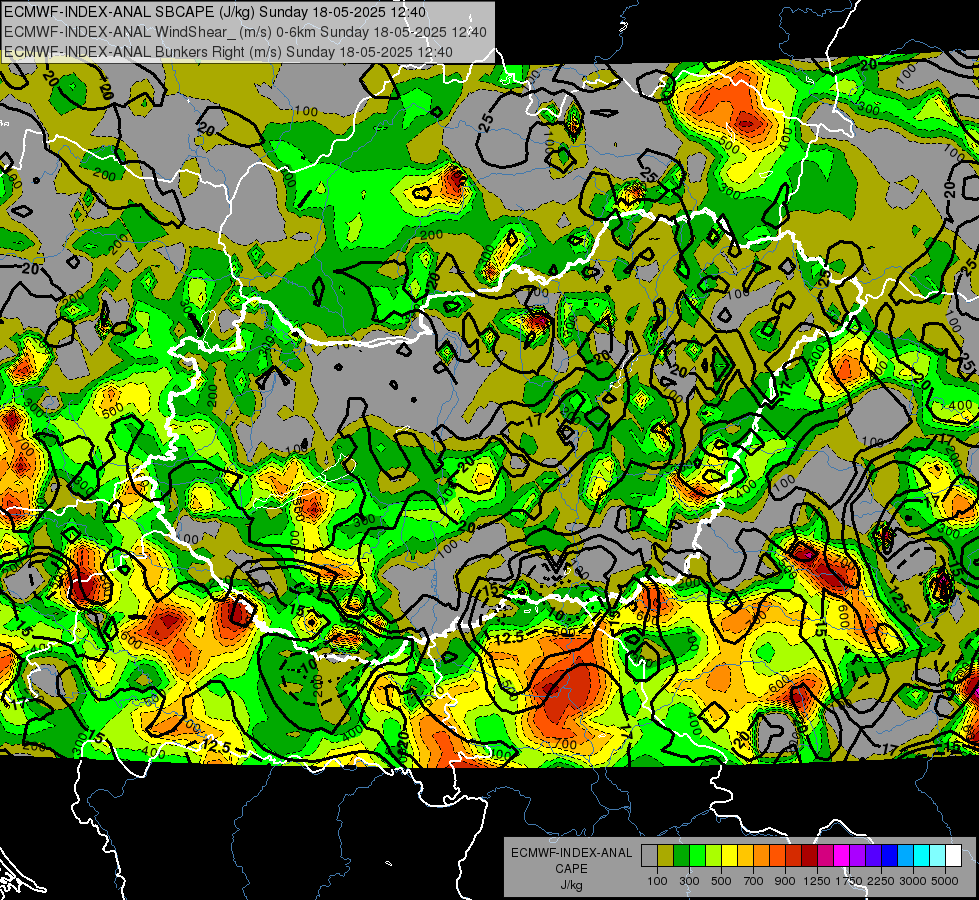Select the dark red legend swatch
The height and width of the screenshot is (900, 979).
(809, 855)
